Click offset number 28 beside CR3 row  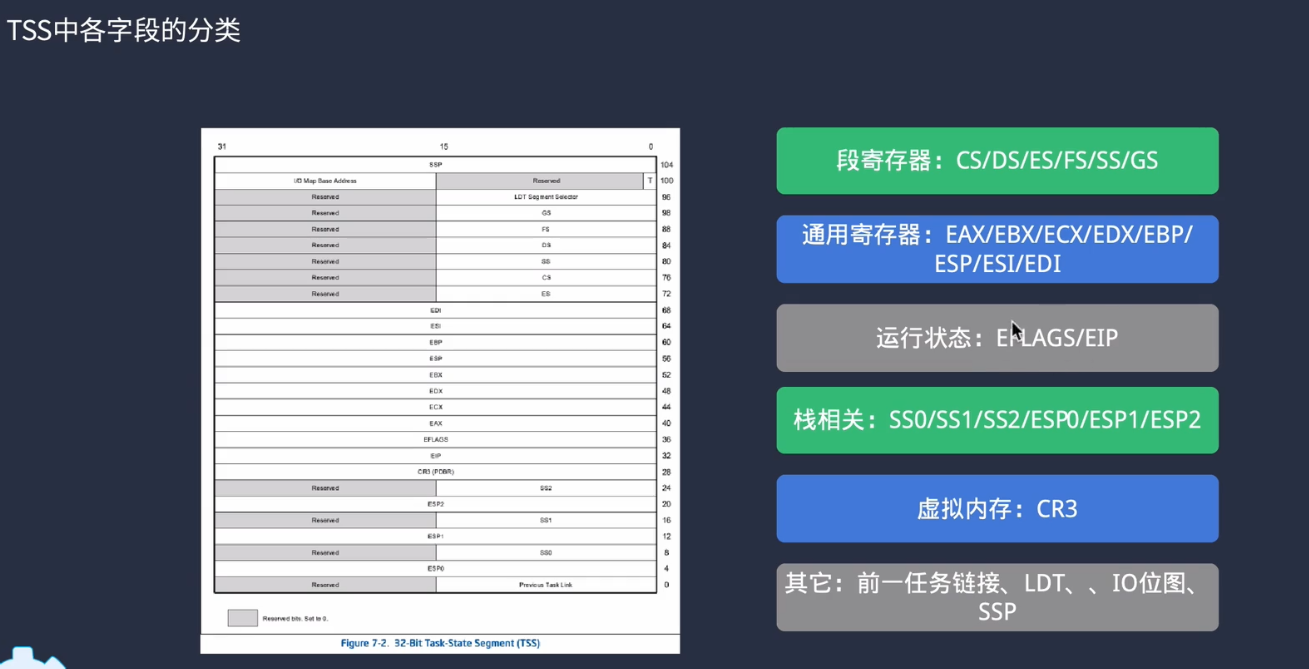[666, 472]
